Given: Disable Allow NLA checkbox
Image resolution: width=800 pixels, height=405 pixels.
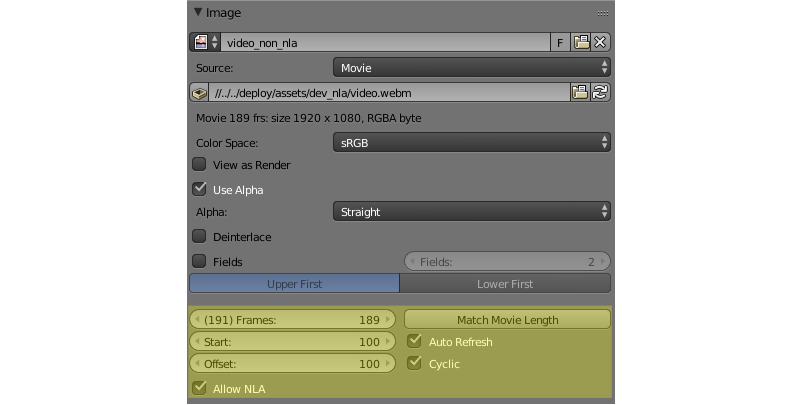Looking at the screenshot, I should click(199, 388).
